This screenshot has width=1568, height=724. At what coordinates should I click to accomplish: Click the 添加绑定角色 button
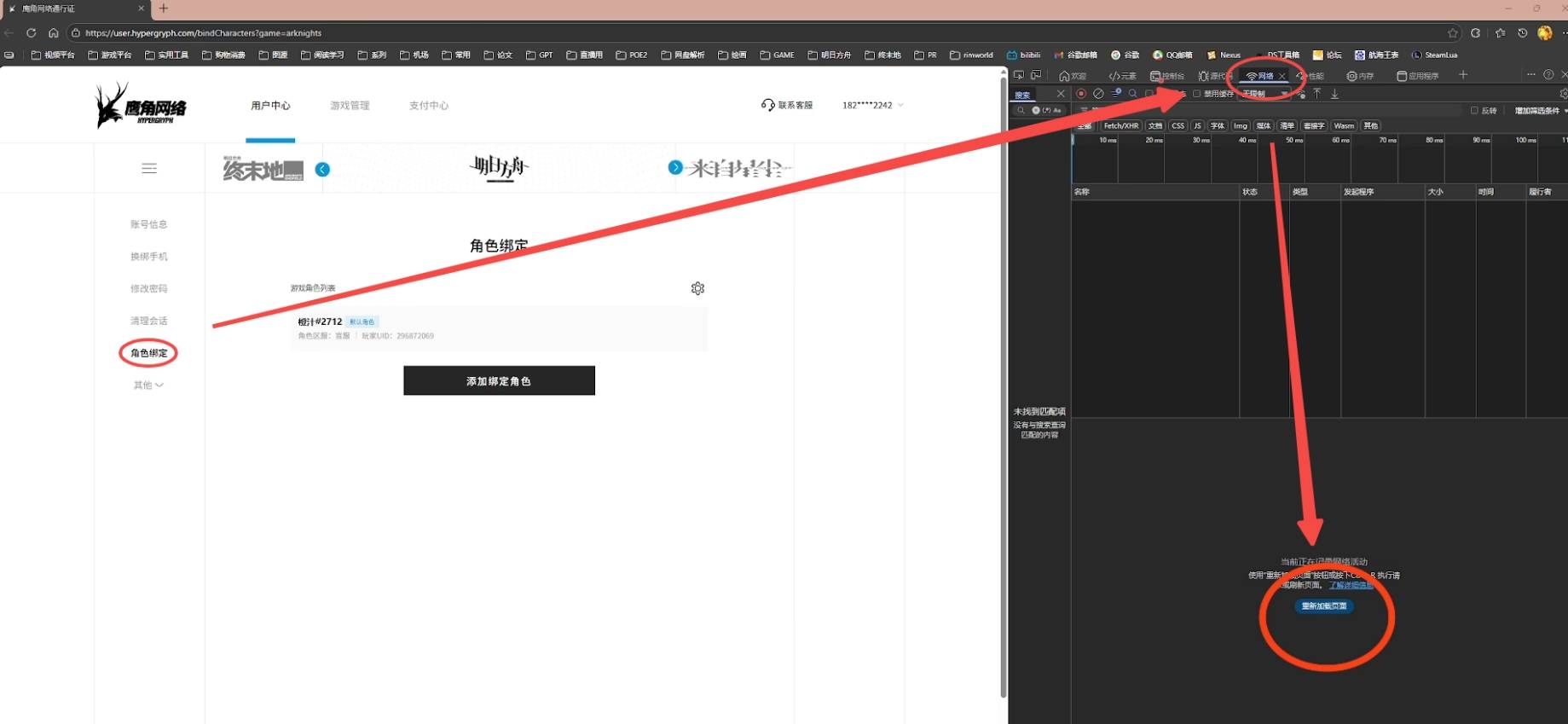tap(499, 381)
